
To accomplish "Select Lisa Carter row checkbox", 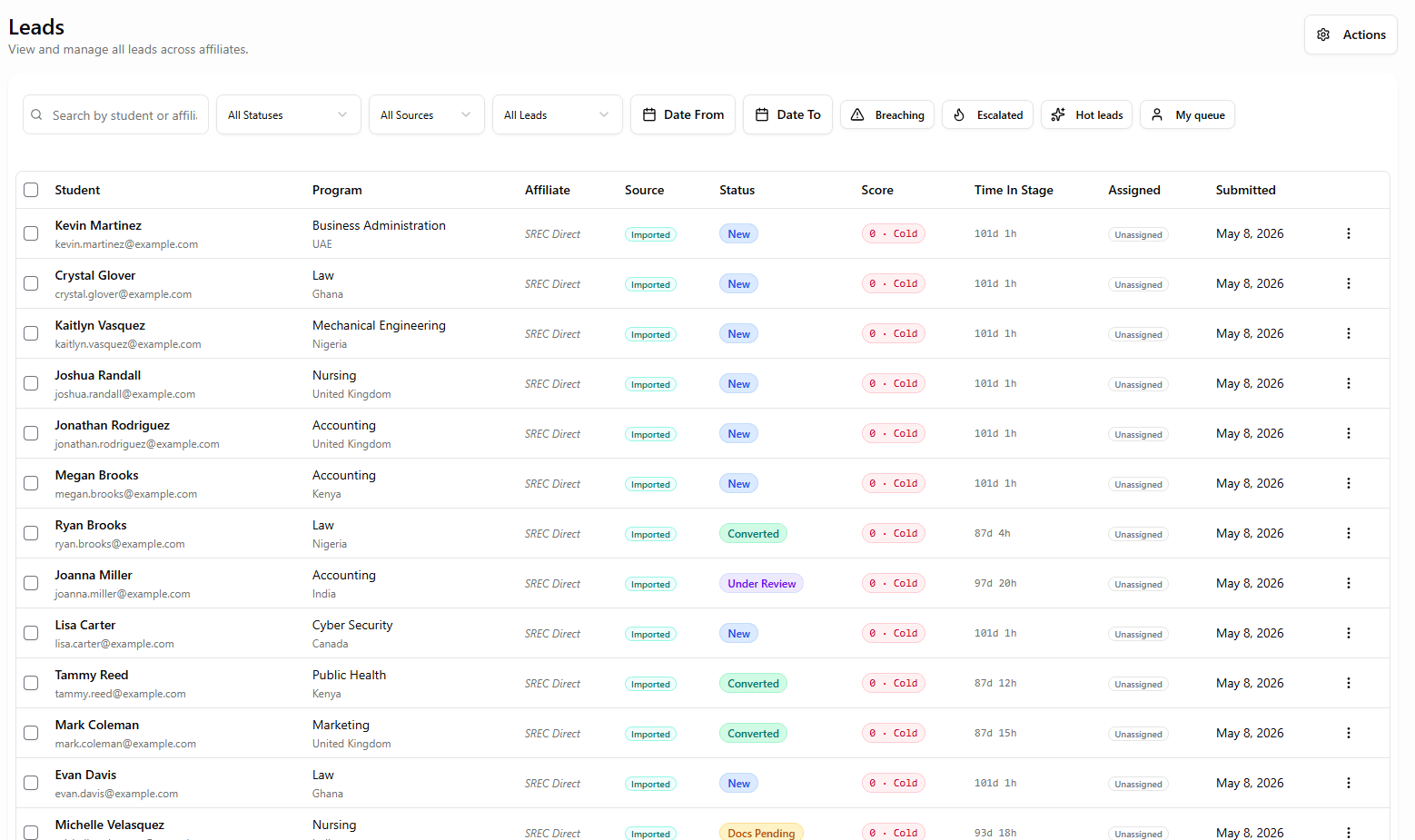I will tap(31, 633).
